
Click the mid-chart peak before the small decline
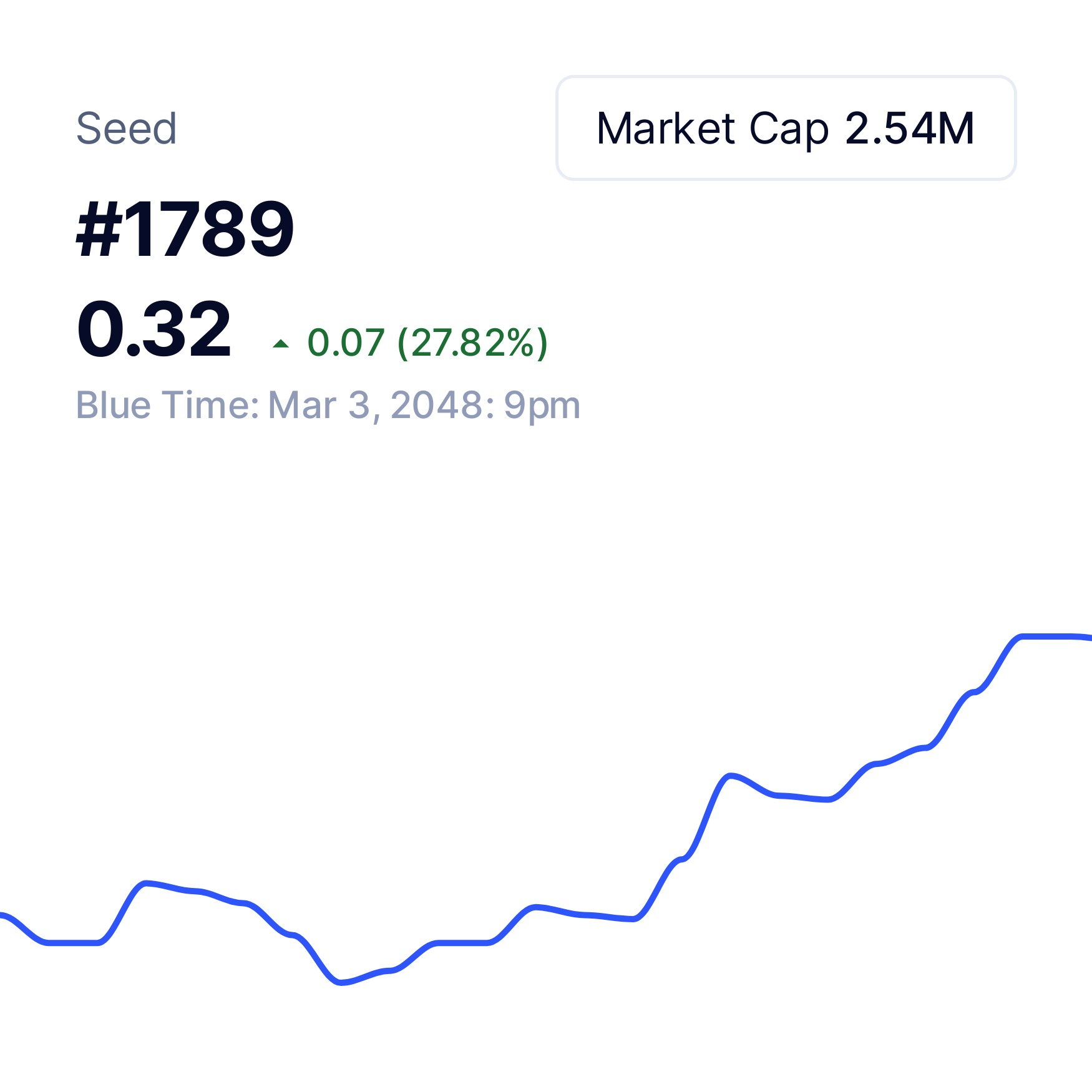730,776
